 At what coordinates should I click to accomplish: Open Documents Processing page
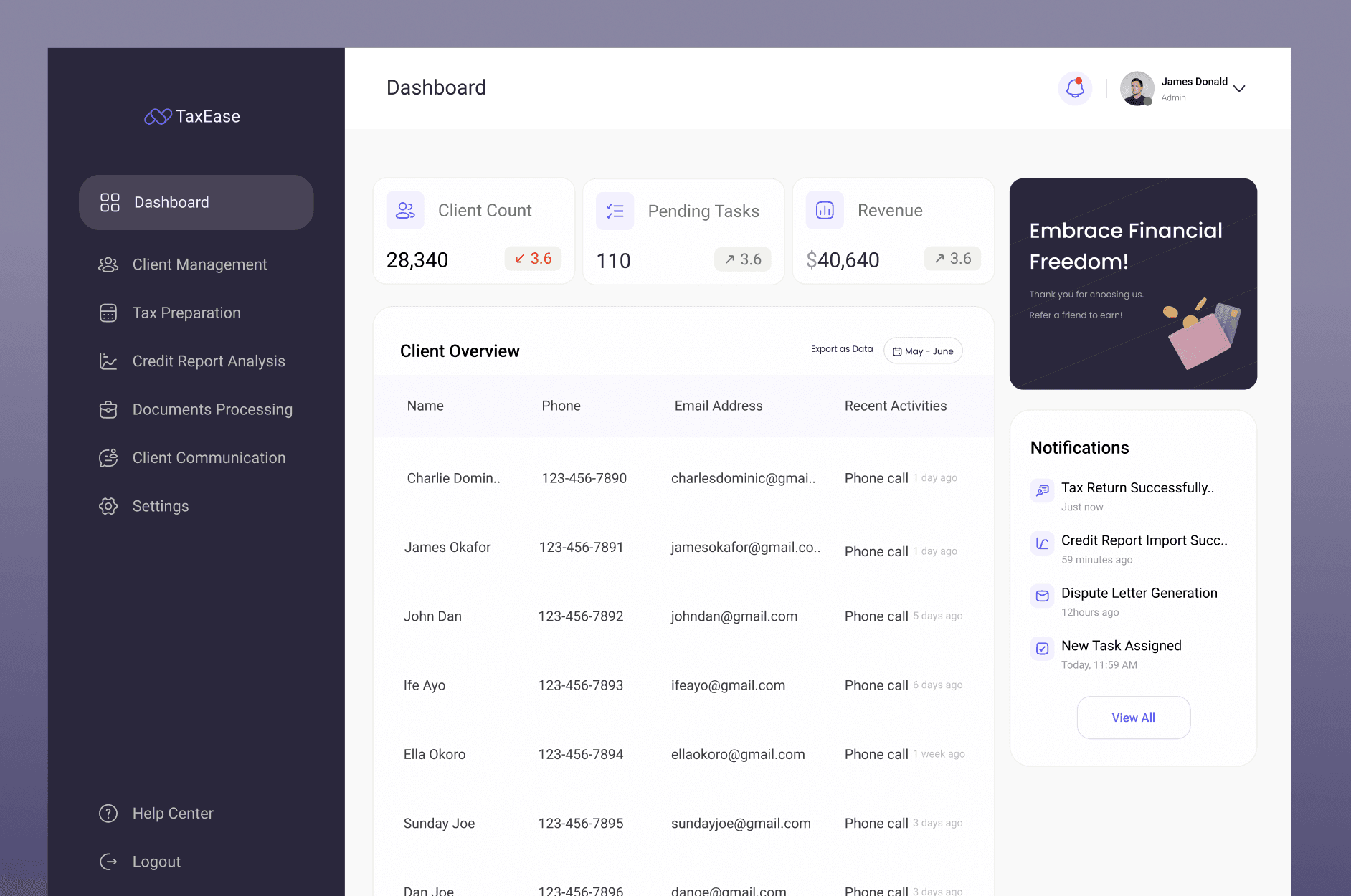[212, 409]
